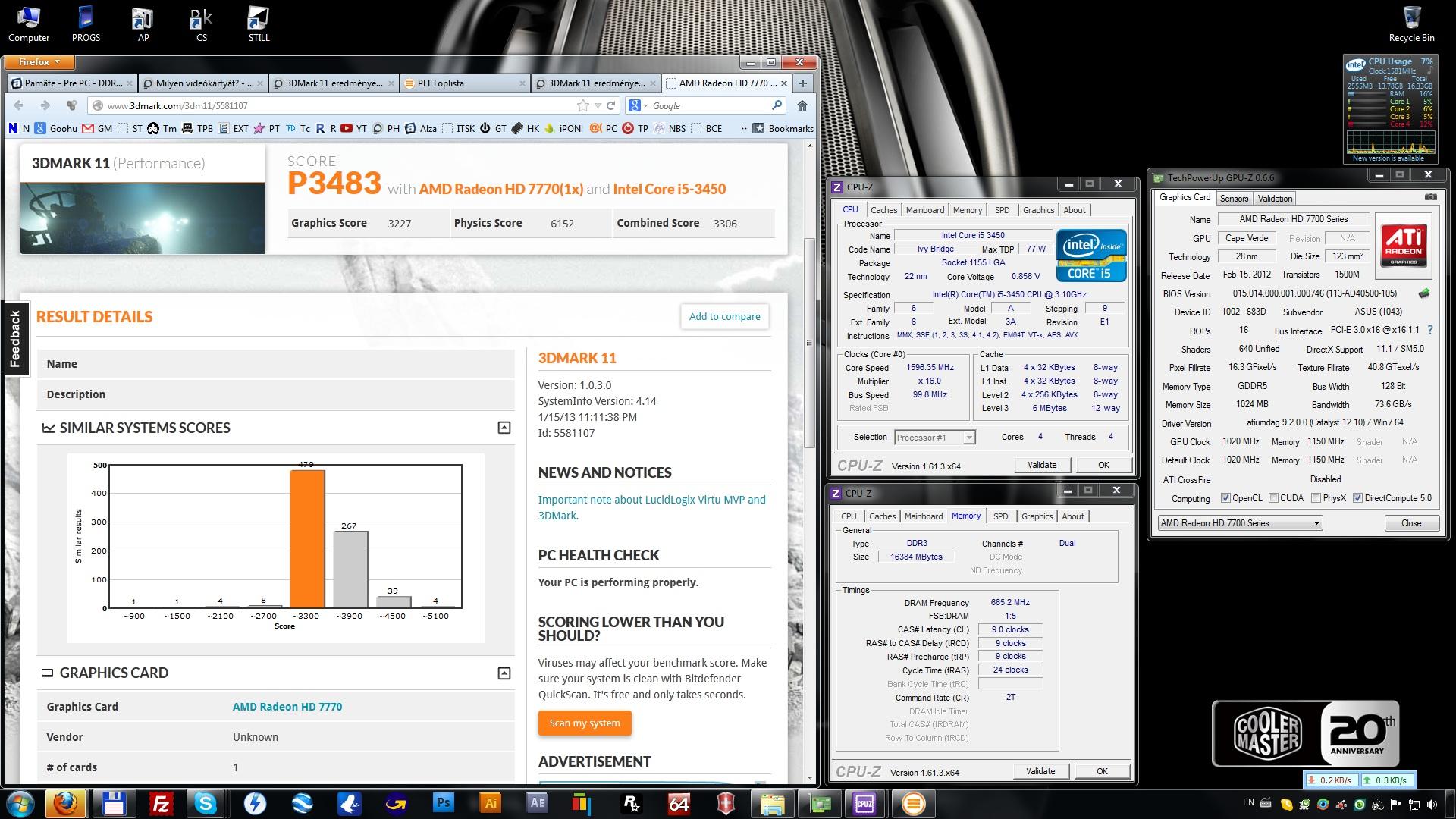Click Add to compare button
The height and width of the screenshot is (819, 1456).
(724, 316)
